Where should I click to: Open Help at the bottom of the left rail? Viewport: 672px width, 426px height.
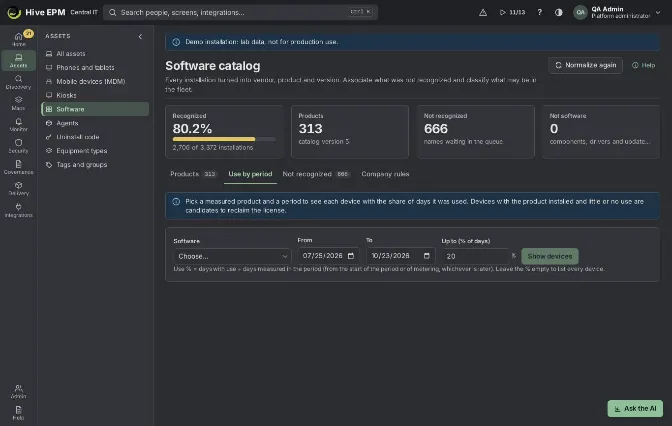click(18, 413)
